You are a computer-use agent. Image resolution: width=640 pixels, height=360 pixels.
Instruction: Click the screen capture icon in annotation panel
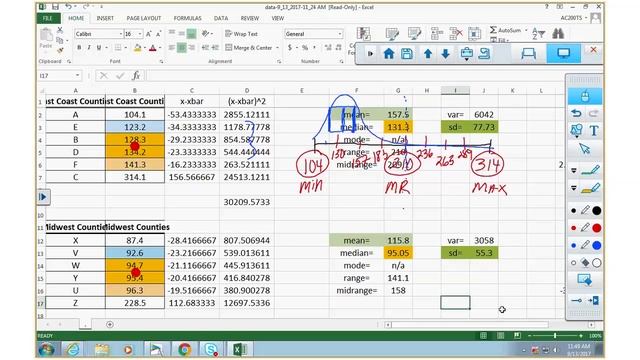584,280
